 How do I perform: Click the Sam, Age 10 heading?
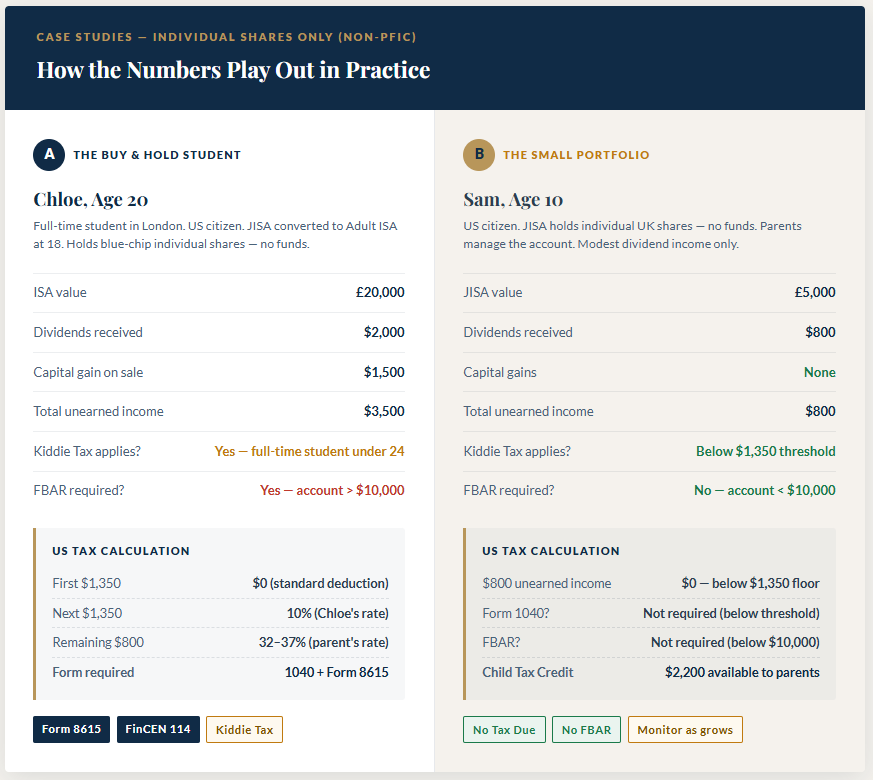tap(513, 199)
